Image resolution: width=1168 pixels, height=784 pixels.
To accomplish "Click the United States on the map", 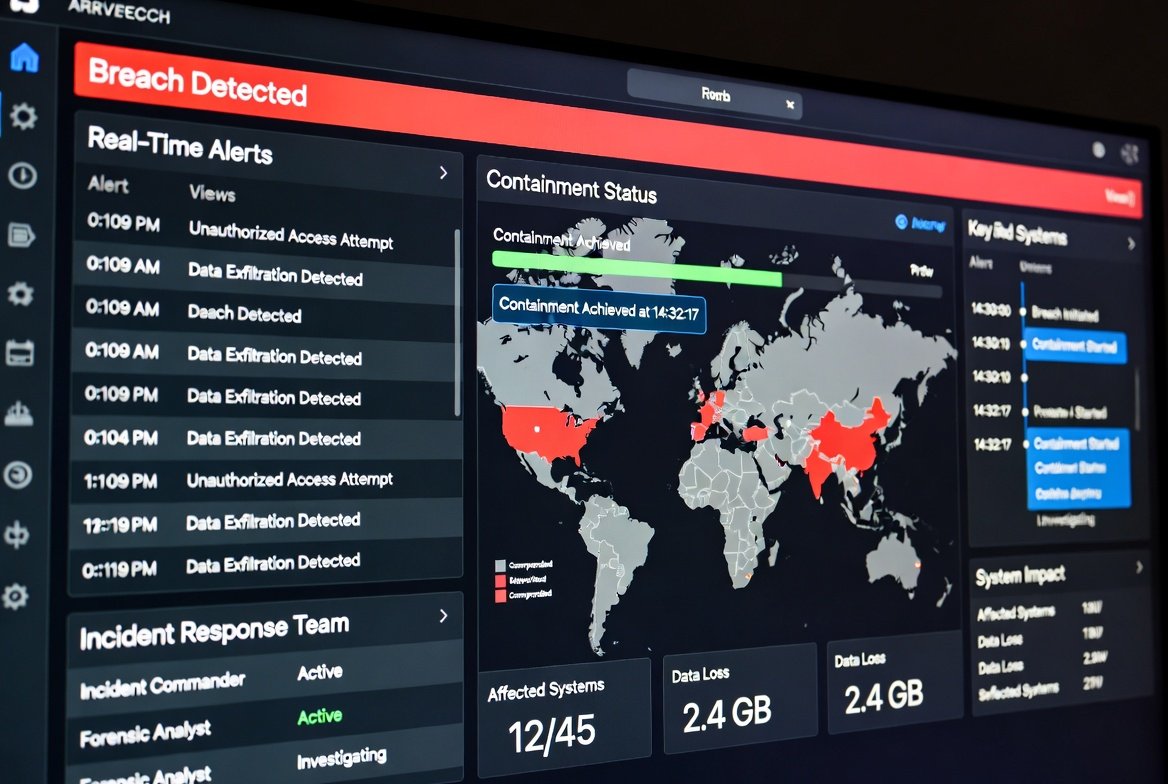I will [x=549, y=433].
